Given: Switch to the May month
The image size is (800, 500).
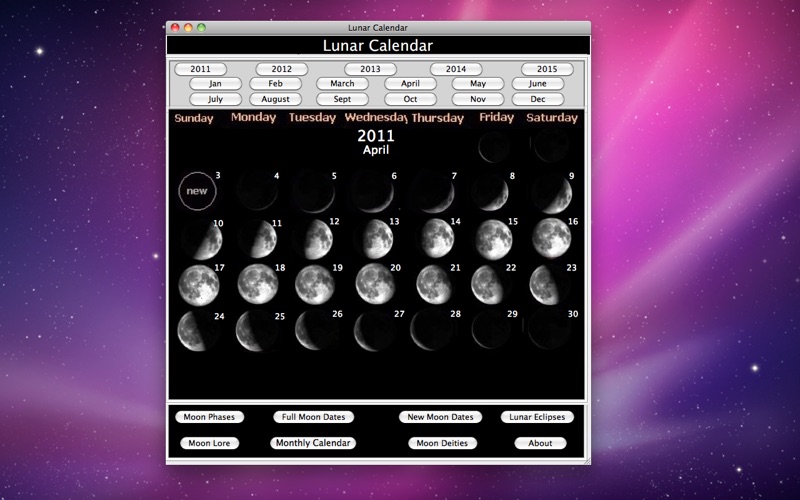Looking at the screenshot, I should [x=478, y=84].
